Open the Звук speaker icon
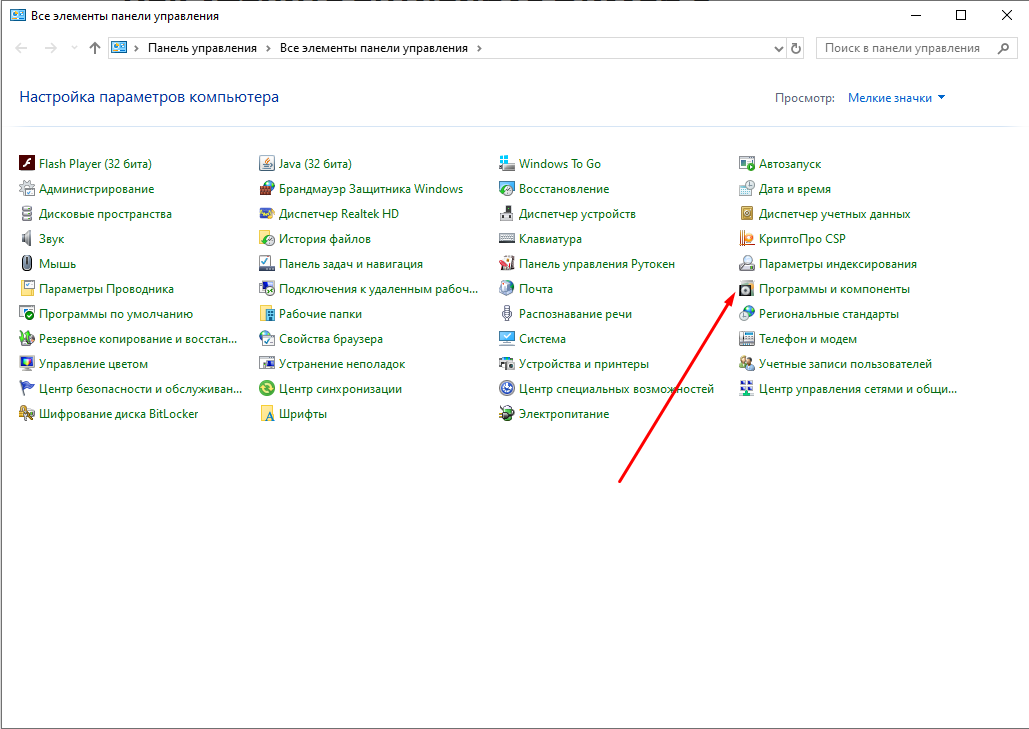Screen dimensions: 1029x729 (27, 238)
